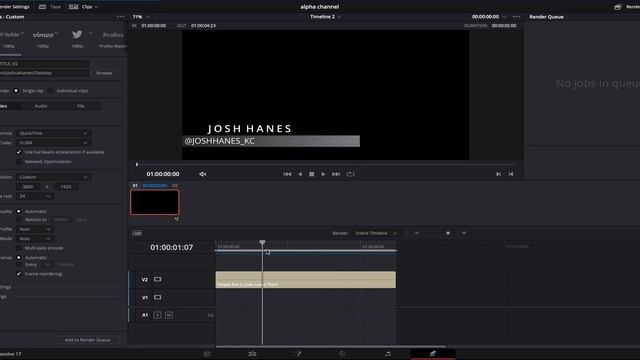Go to the mark in point
Screen dimensions: 640x360
498,174
